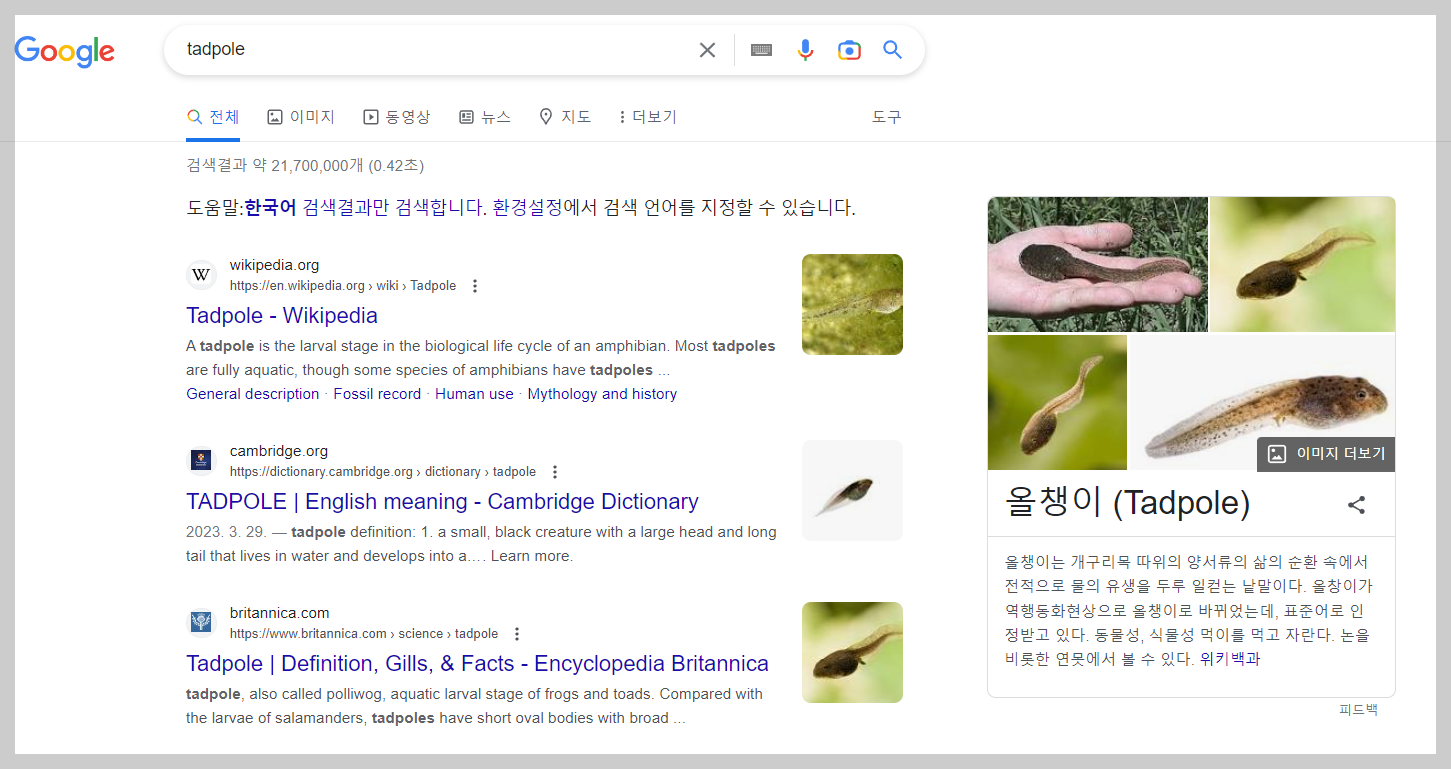
Task: Open the 도구 search tools
Action: click(x=886, y=117)
